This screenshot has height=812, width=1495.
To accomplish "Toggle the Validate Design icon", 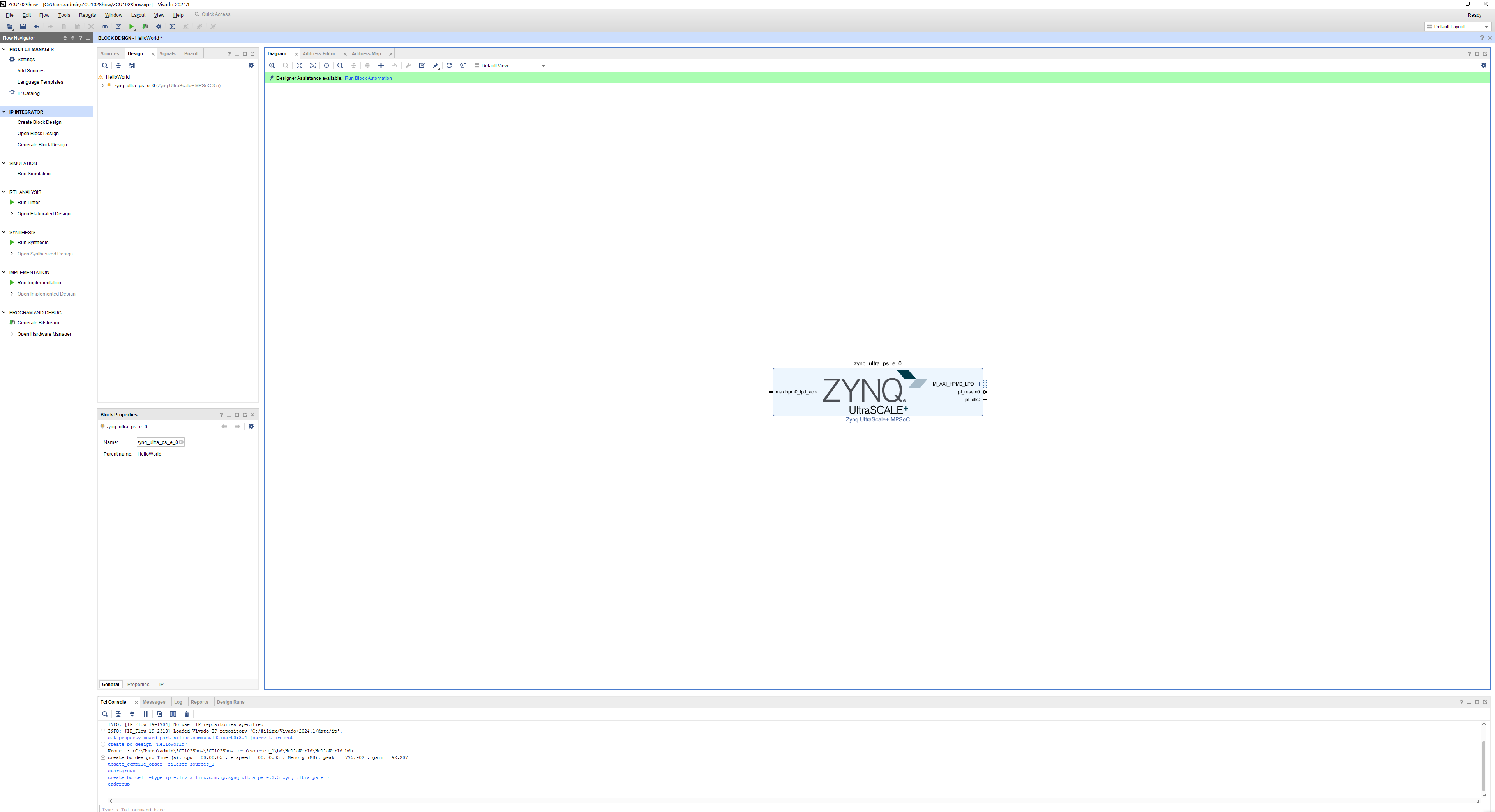I will 422,65.
